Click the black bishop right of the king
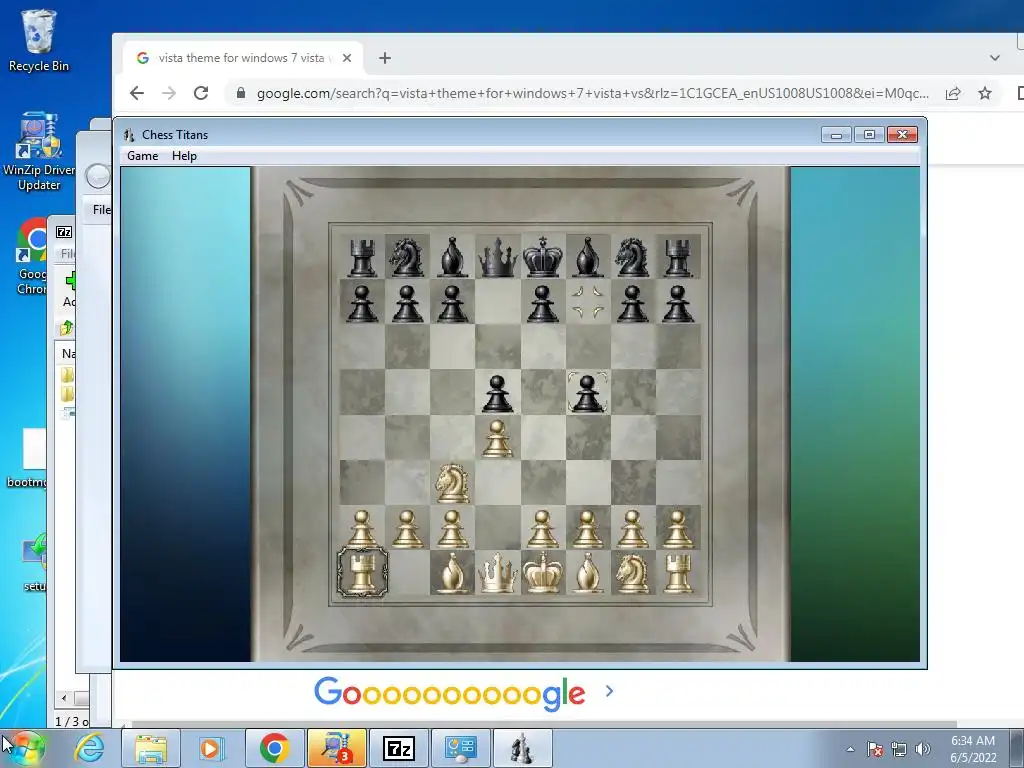Image resolution: width=1024 pixels, height=768 pixels. pos(588,257)
